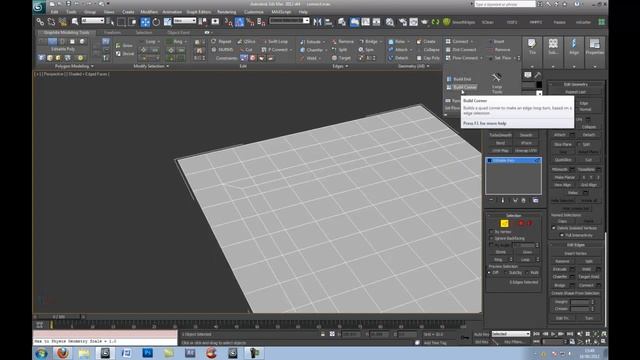
Task: Open the selection filter dropdown
Action: tap(93, 20)
